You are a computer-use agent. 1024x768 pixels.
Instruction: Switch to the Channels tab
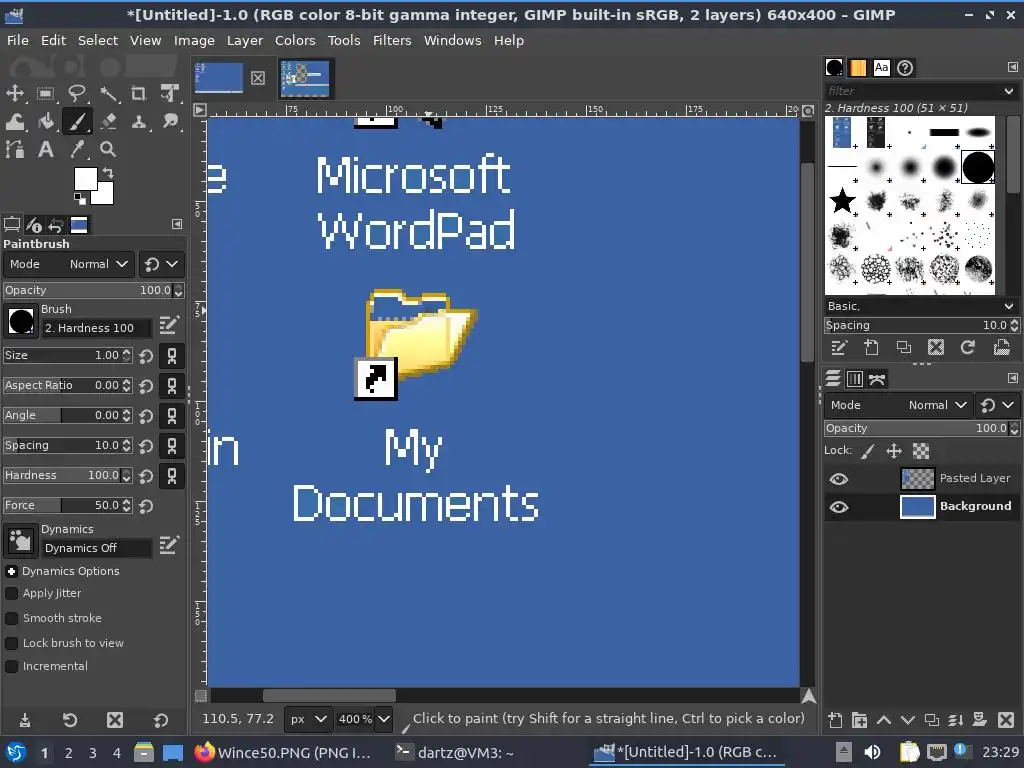point(854,379)
